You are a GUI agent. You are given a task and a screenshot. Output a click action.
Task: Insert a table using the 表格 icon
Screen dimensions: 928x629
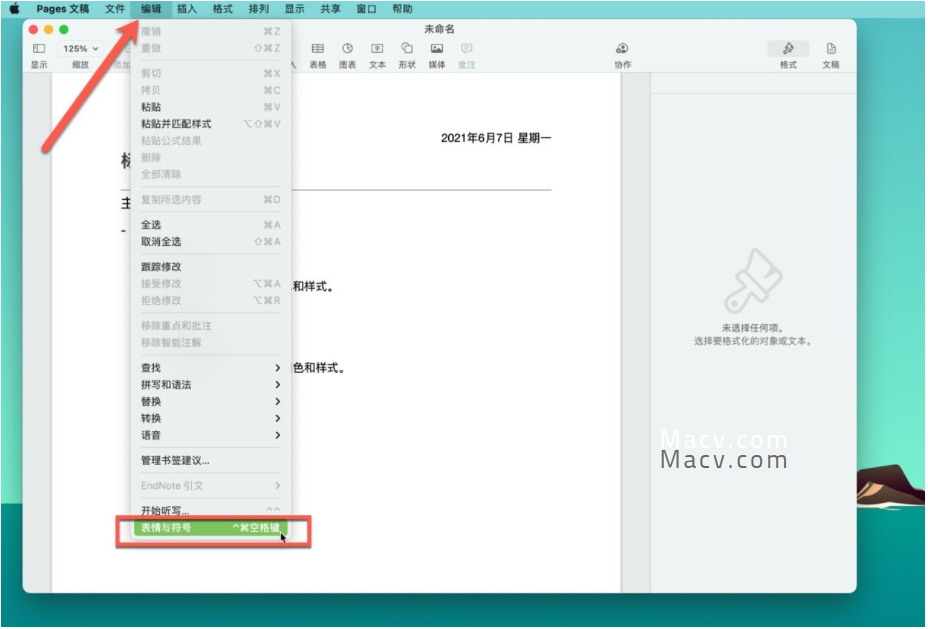coord(319,48)
